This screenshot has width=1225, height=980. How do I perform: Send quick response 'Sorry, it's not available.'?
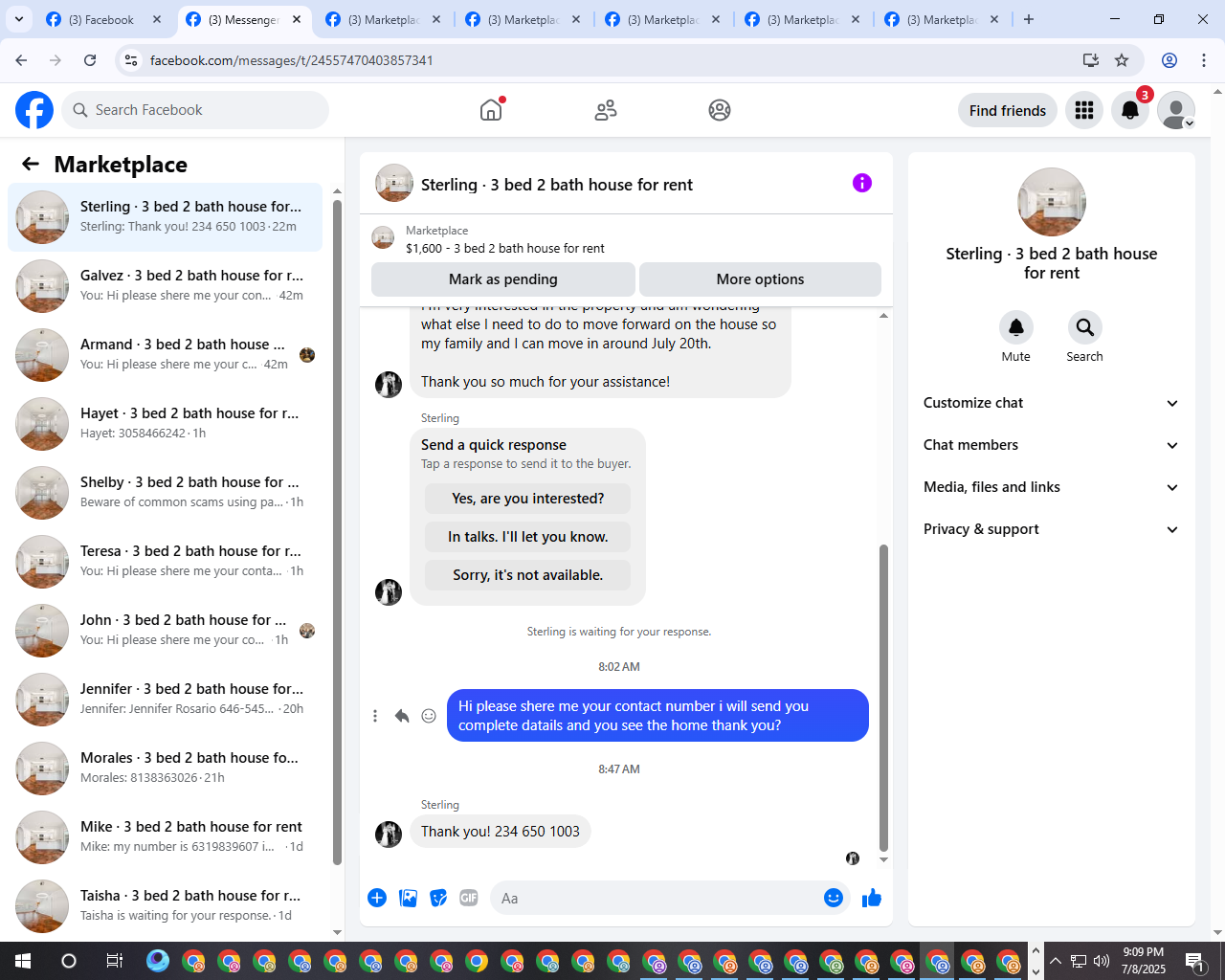point(527,575)
